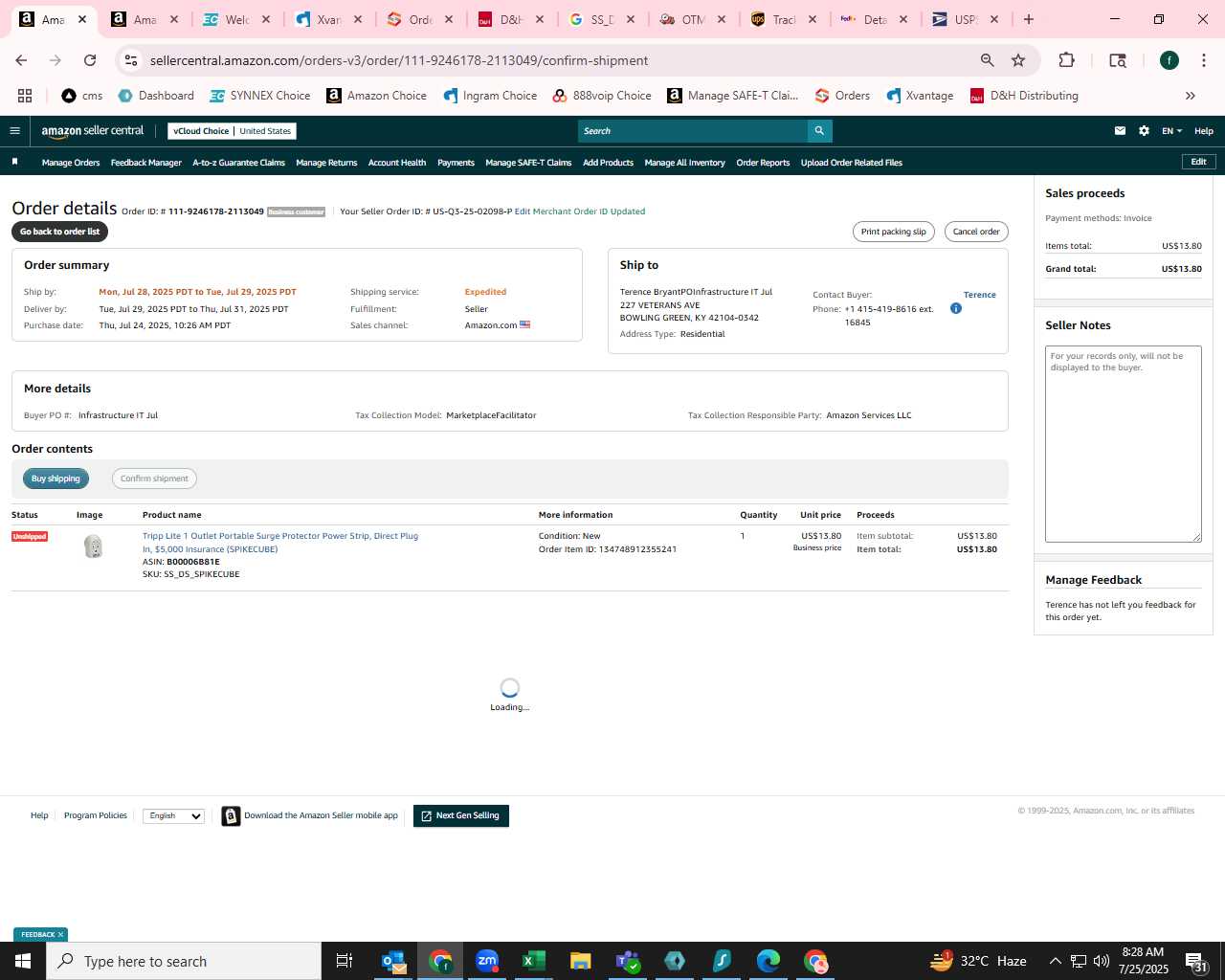Screen dimensions: 1225x980
Task: Bookmark this page with the star icon
Action: (x=1018, y=60)
